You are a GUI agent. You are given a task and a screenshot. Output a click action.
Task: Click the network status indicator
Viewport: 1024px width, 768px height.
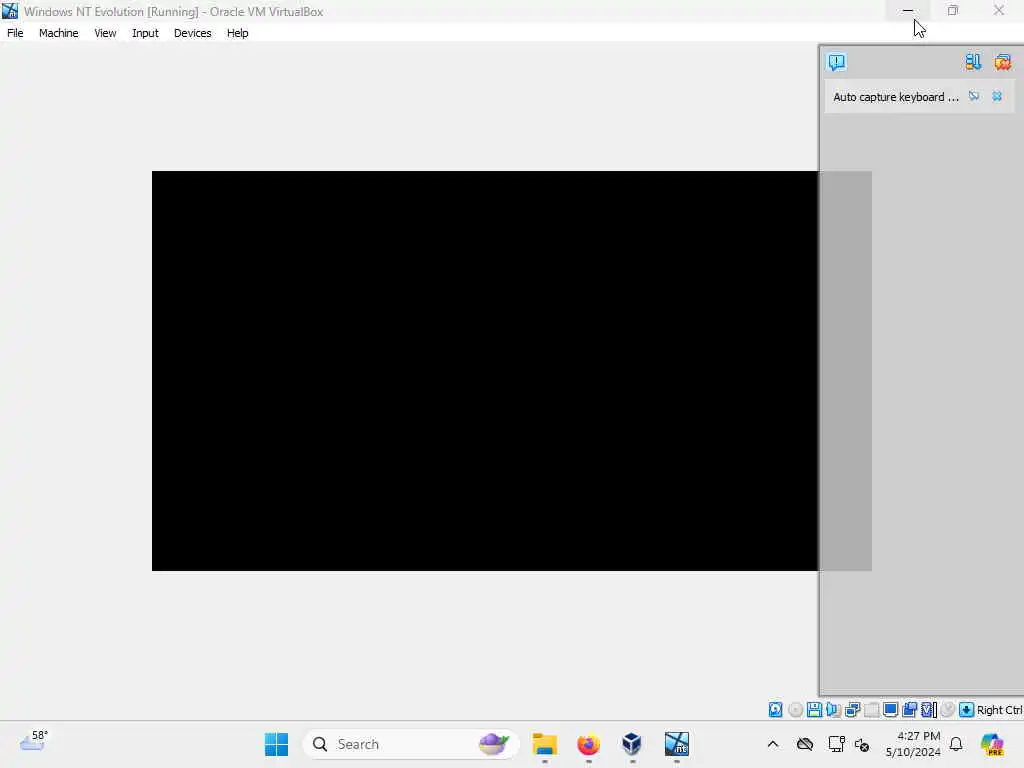coord(852,709)
